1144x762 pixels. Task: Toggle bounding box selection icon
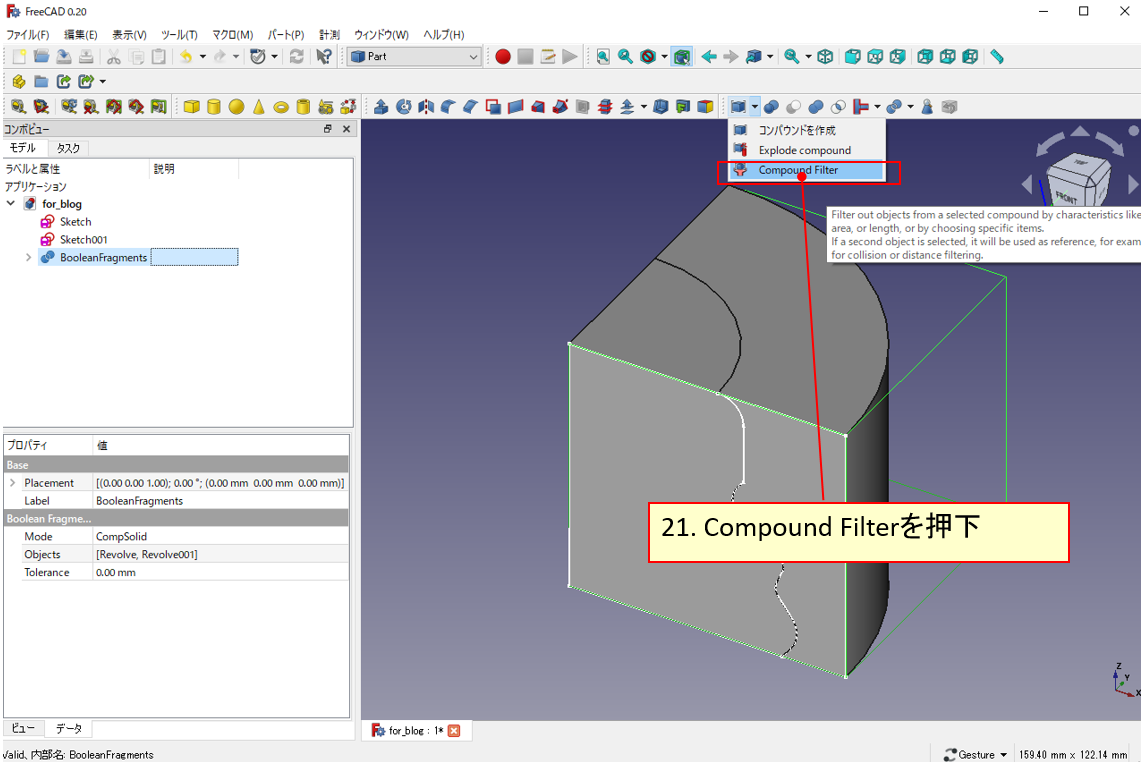point(681,56)
